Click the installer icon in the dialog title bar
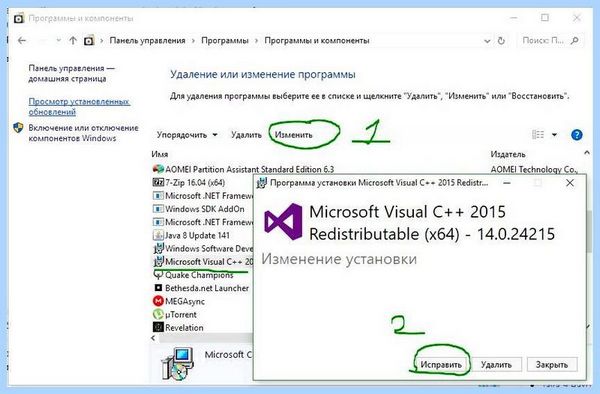 pos(261,183)
